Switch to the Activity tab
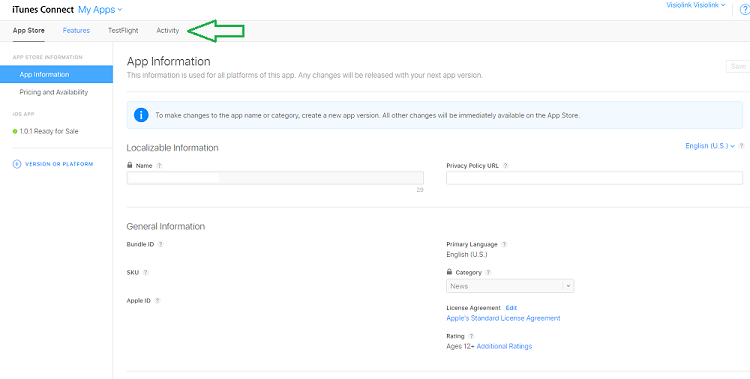This screenshot has width=750, height=379. coord(167,31)
